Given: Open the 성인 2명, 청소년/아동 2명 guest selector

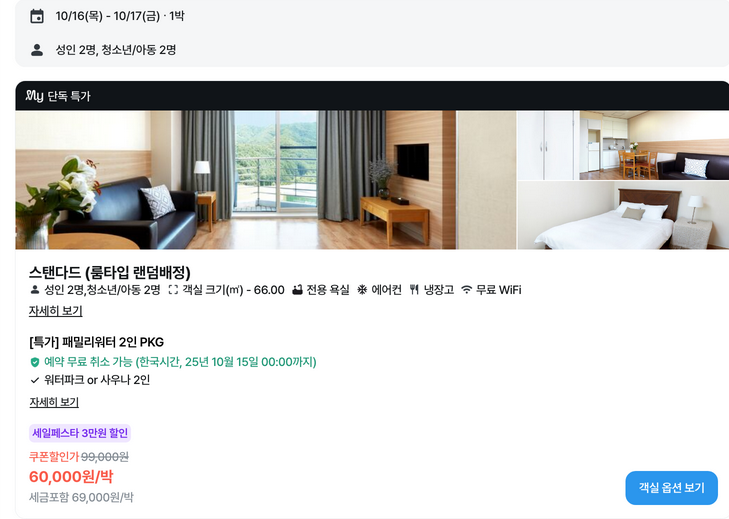Looking at the screenshot, I should point(116,50).
